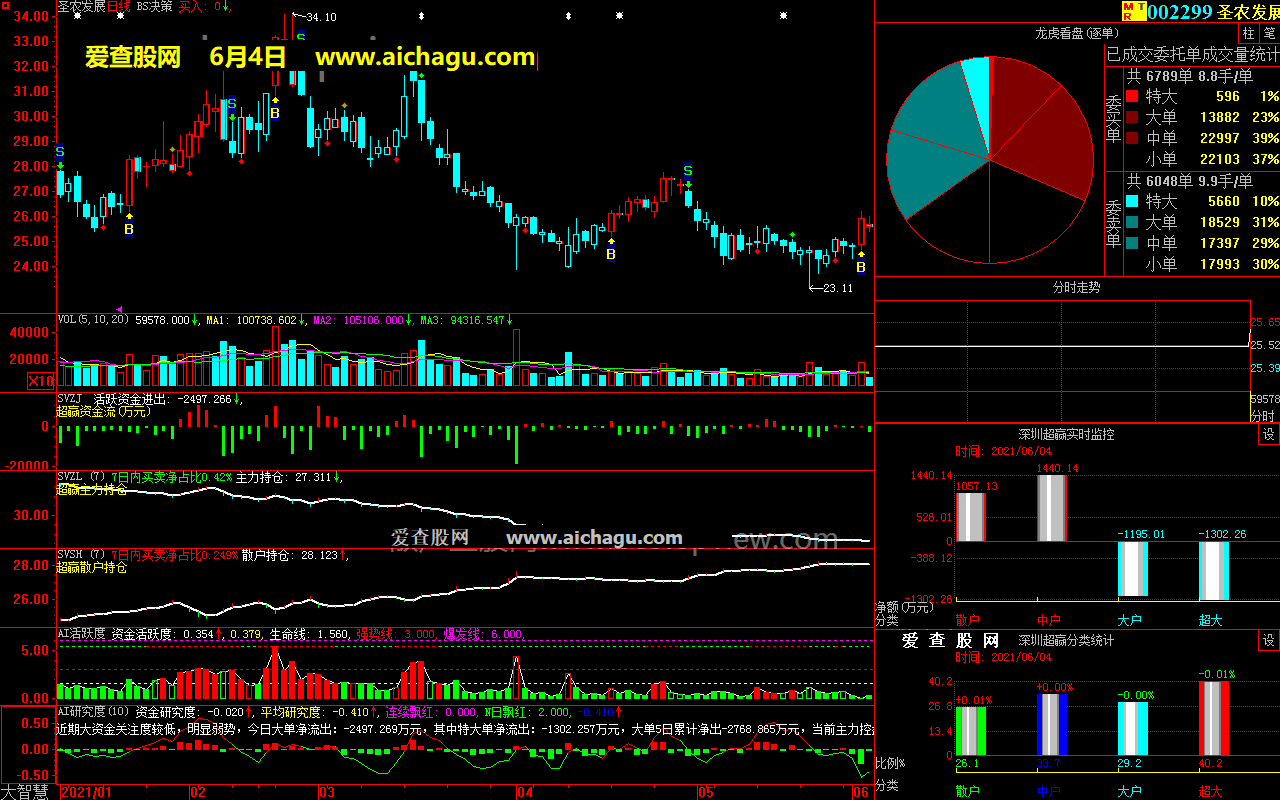Open 设 settings for 深圳超赢分类统计

click(1268, 640)
